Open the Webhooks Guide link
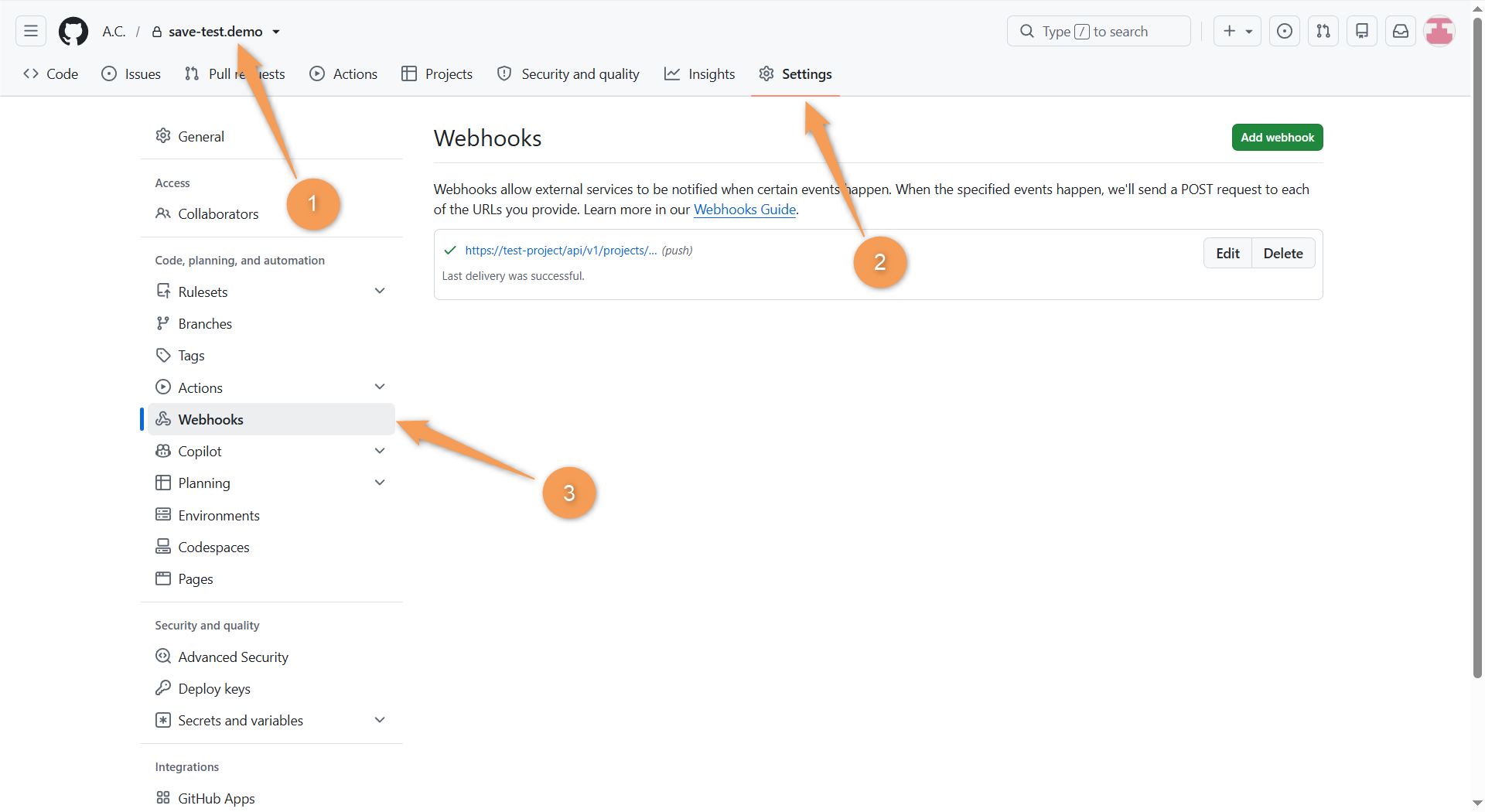The image size is (1485, 812). point(745,210)
